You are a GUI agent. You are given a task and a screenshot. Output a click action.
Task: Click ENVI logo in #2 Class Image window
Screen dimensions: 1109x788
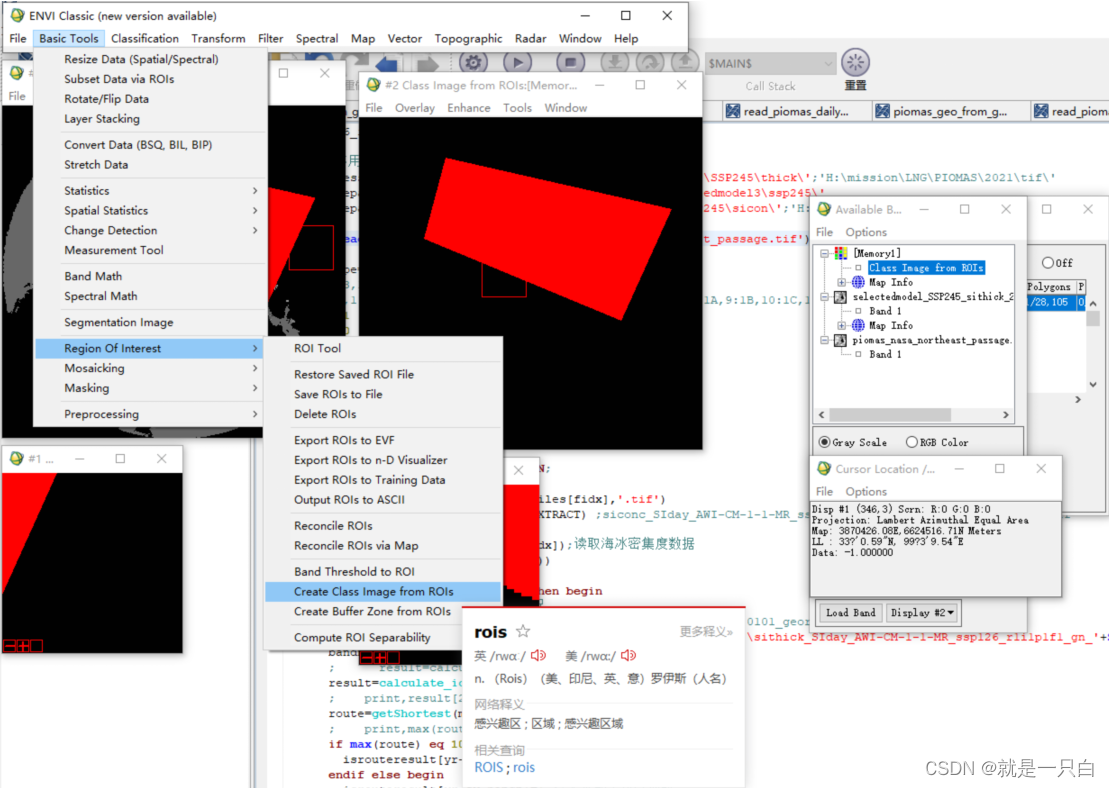pyautogui.click(x=374, y=85)
